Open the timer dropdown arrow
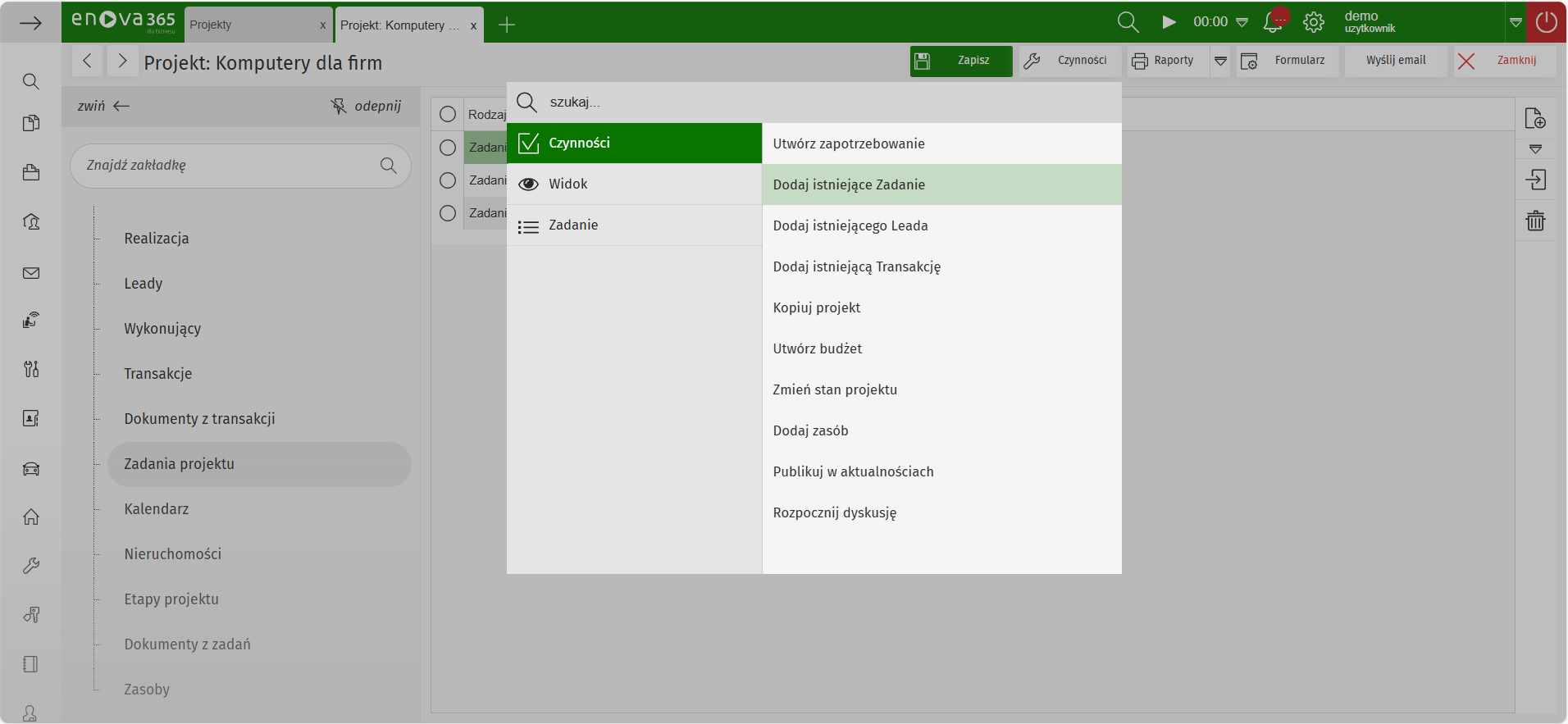The height and width of the screenshot is (724, 1568). pos(1242,22)
